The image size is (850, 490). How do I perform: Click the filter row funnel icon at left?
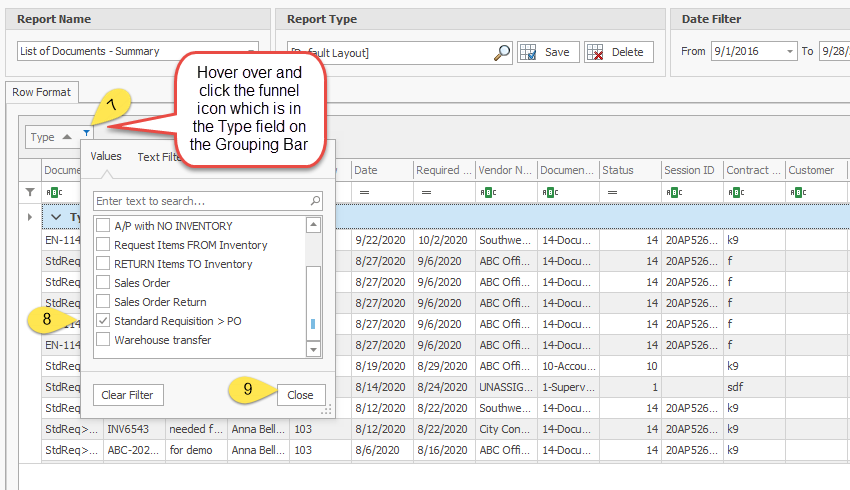click(x=30, y=192)
